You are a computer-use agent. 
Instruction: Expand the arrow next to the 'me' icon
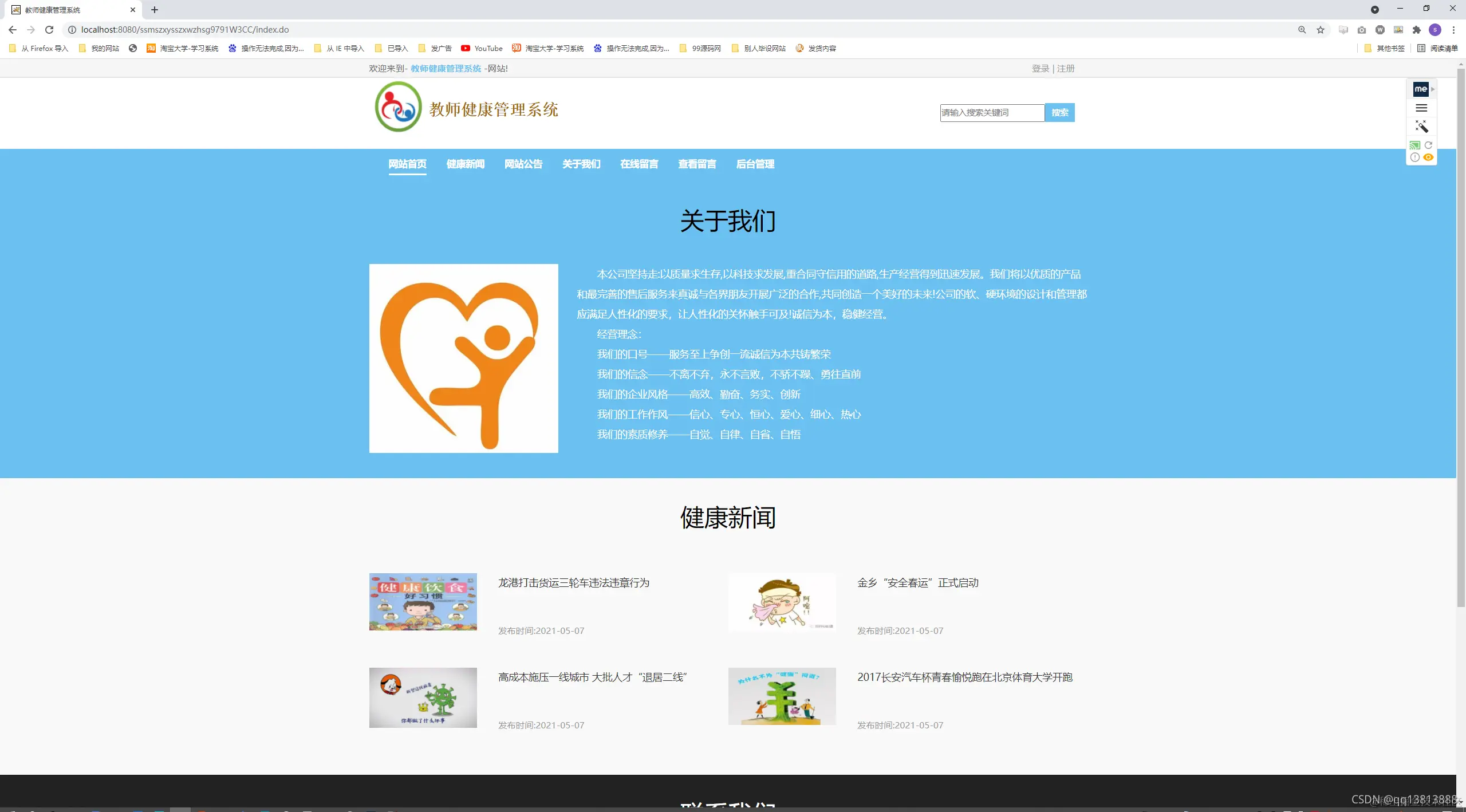tap(1433, 89)
